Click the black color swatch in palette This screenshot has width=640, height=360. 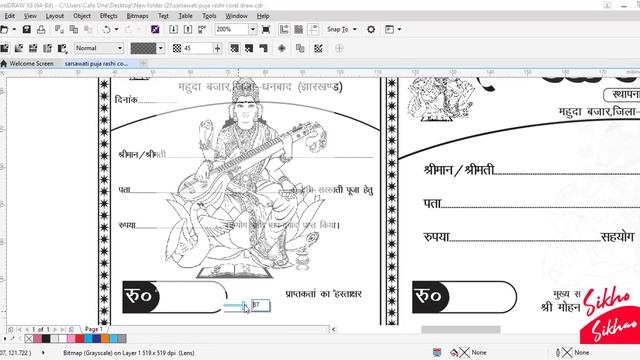click(46, 338)
